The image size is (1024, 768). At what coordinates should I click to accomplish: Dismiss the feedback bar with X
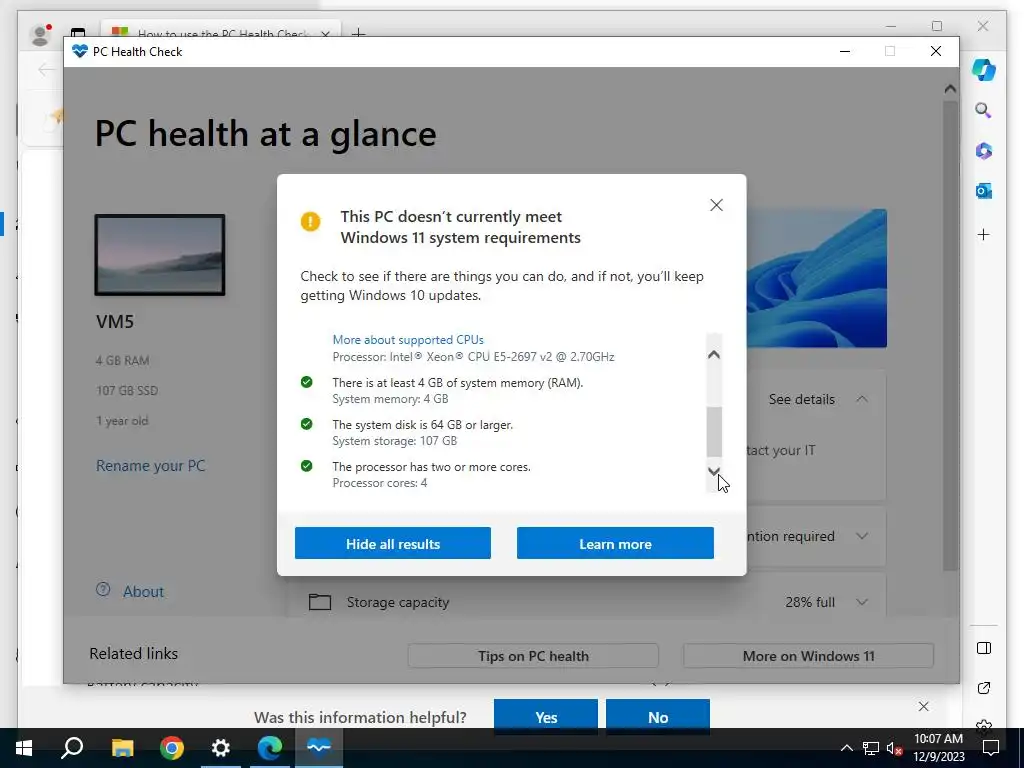point(923,707)
